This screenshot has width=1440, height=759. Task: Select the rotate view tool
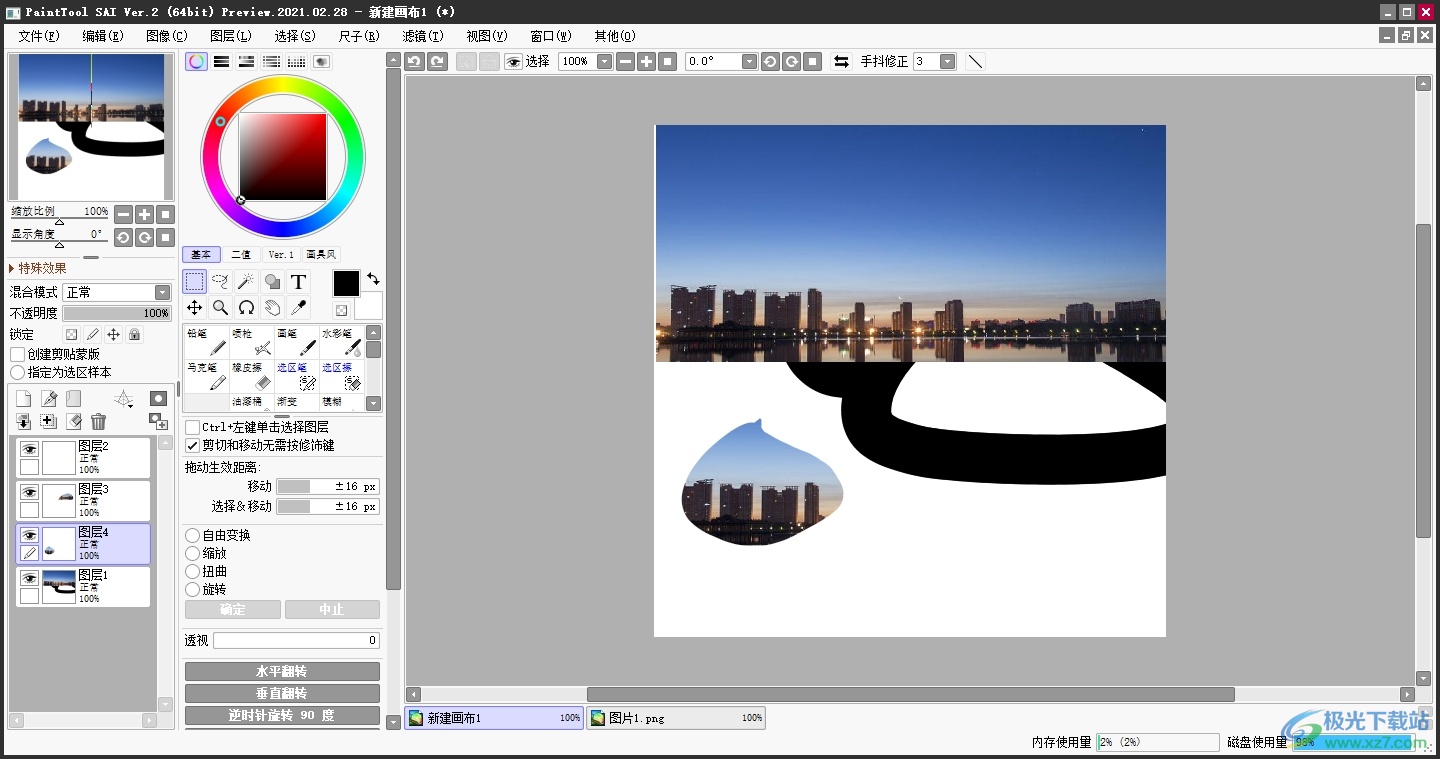point(246,308)
